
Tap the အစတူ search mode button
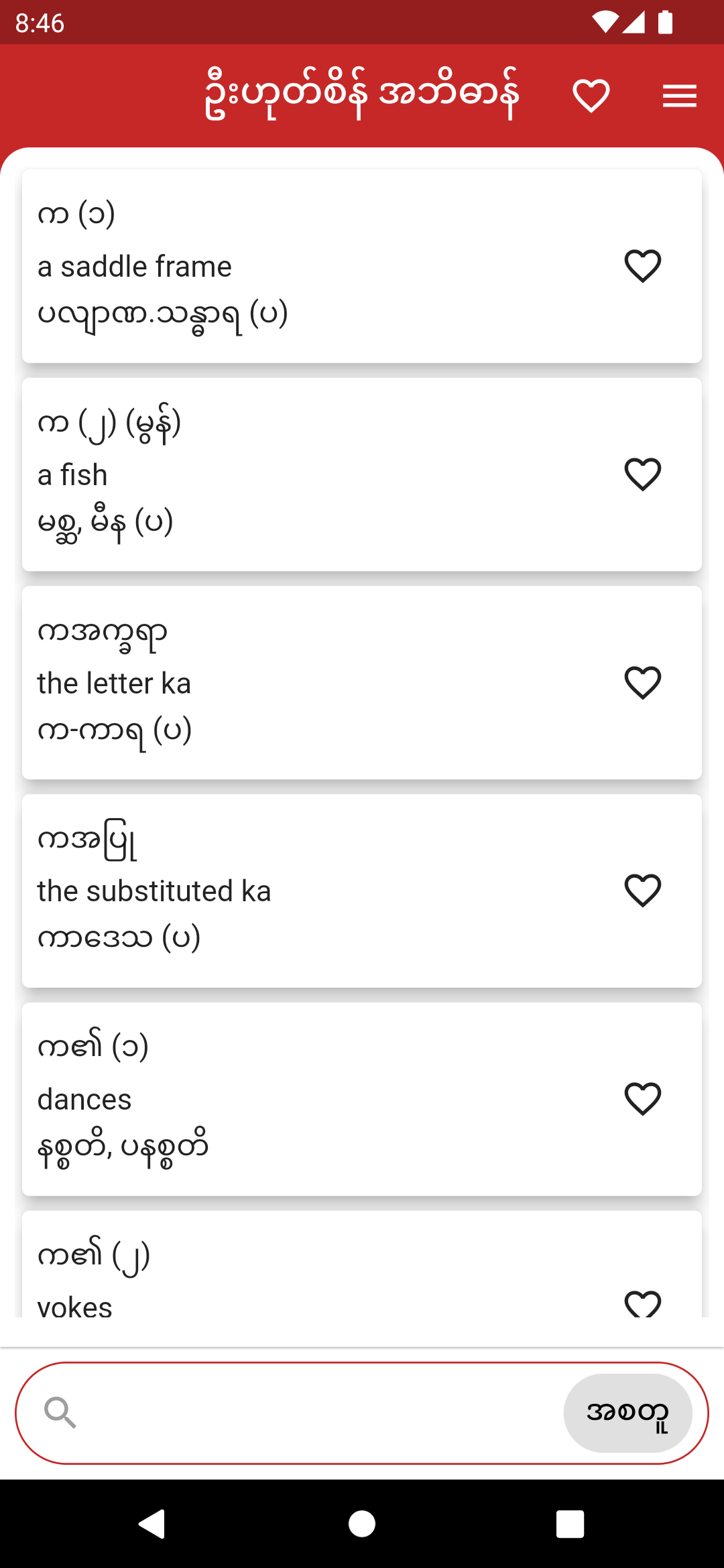point(628,1413)
